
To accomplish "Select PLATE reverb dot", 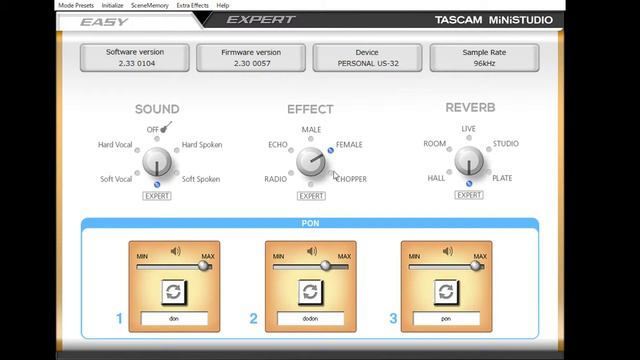I will [x=489, y=172].
